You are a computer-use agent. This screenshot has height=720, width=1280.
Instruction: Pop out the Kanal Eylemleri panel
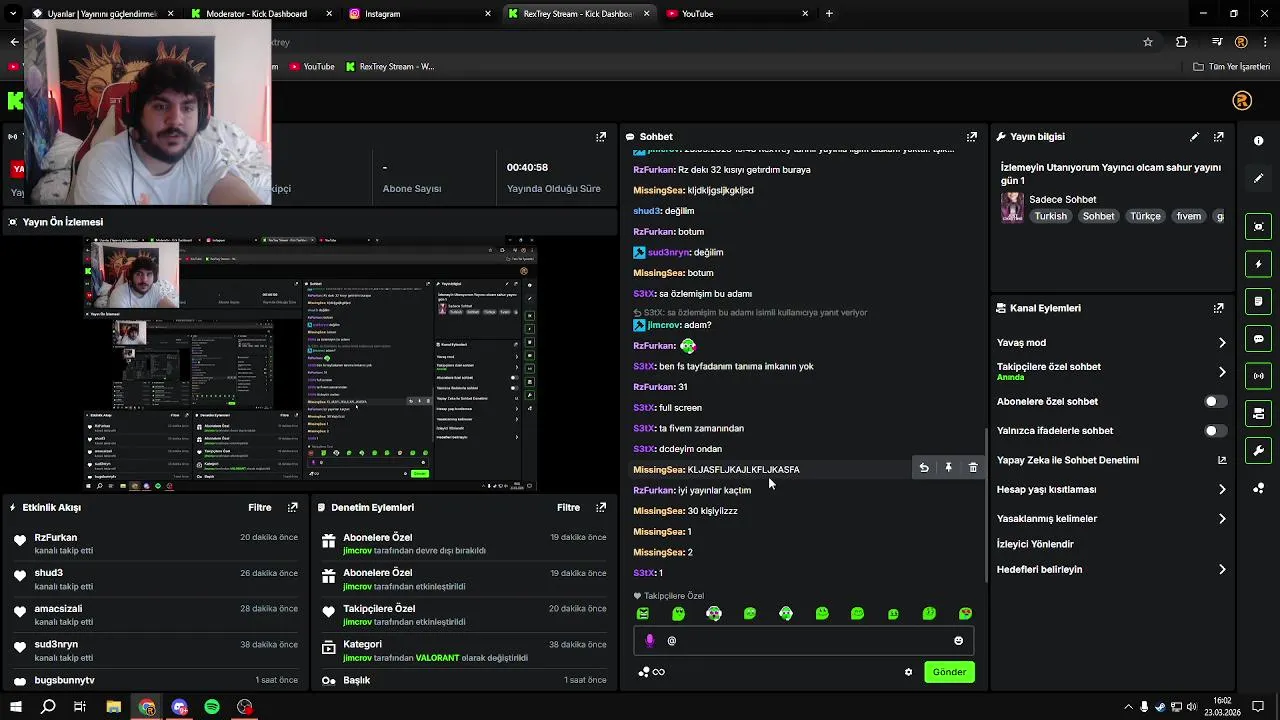[1218, 309]
